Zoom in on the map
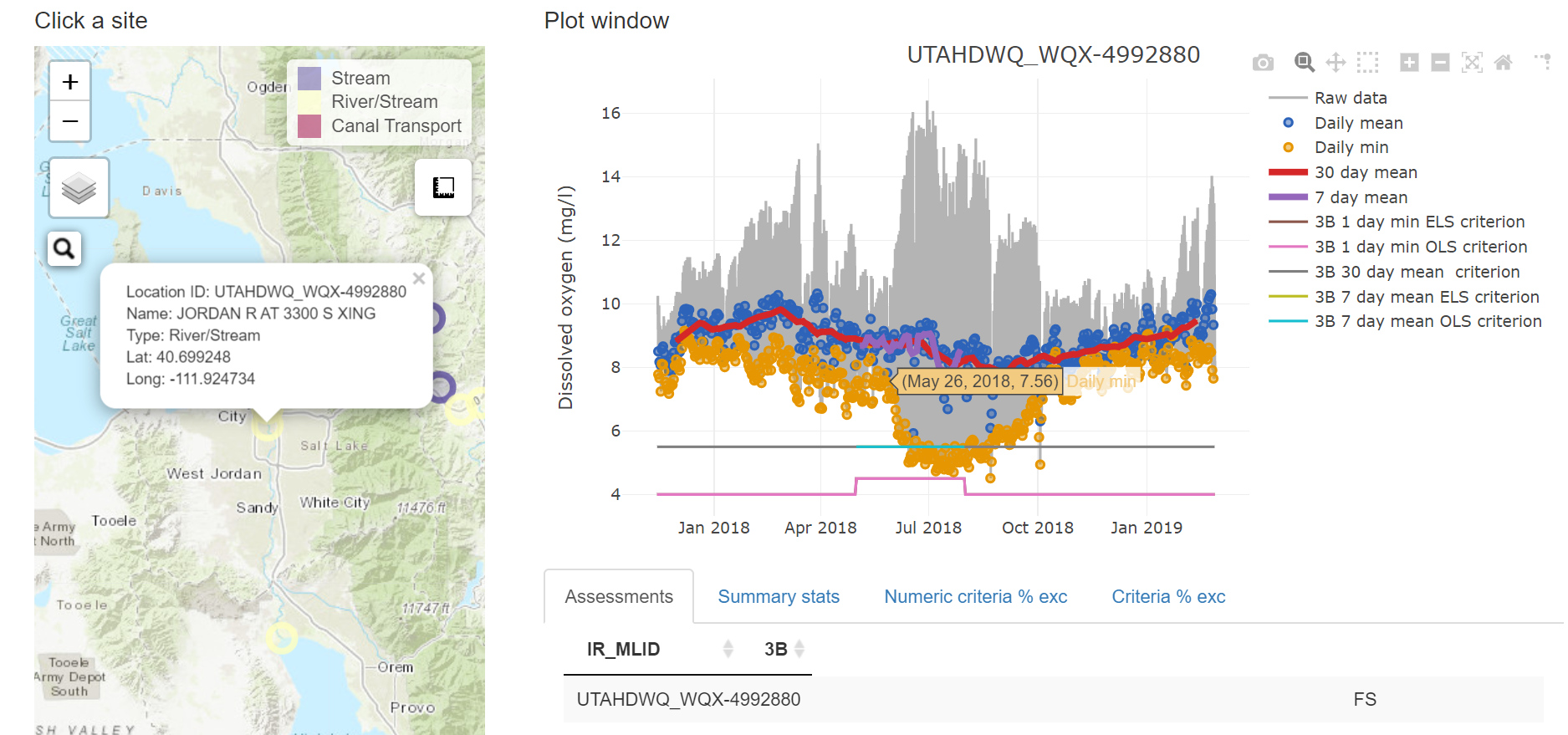 (70, 82)
